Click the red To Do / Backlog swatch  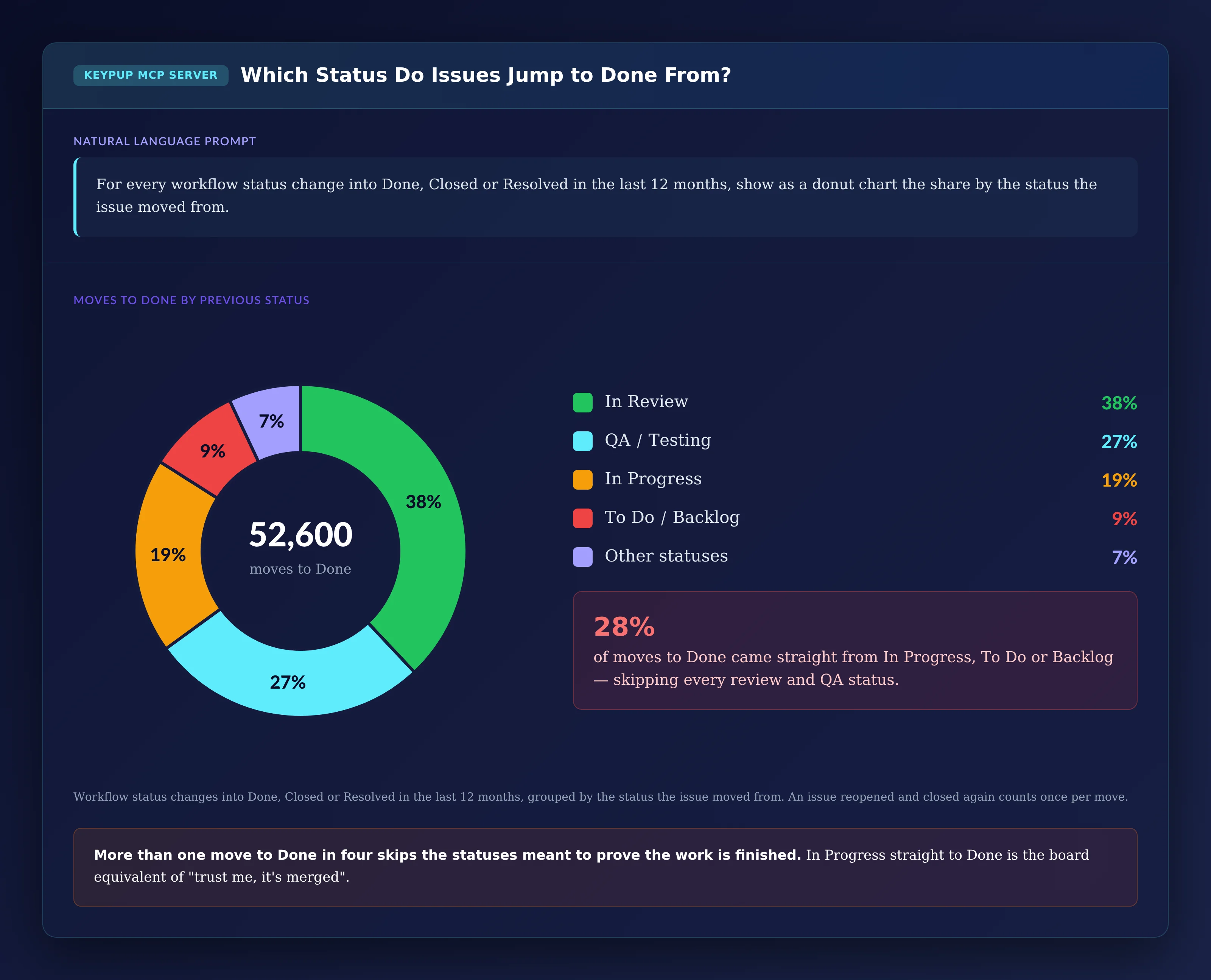pyautogui.click(x=583, y=518)
